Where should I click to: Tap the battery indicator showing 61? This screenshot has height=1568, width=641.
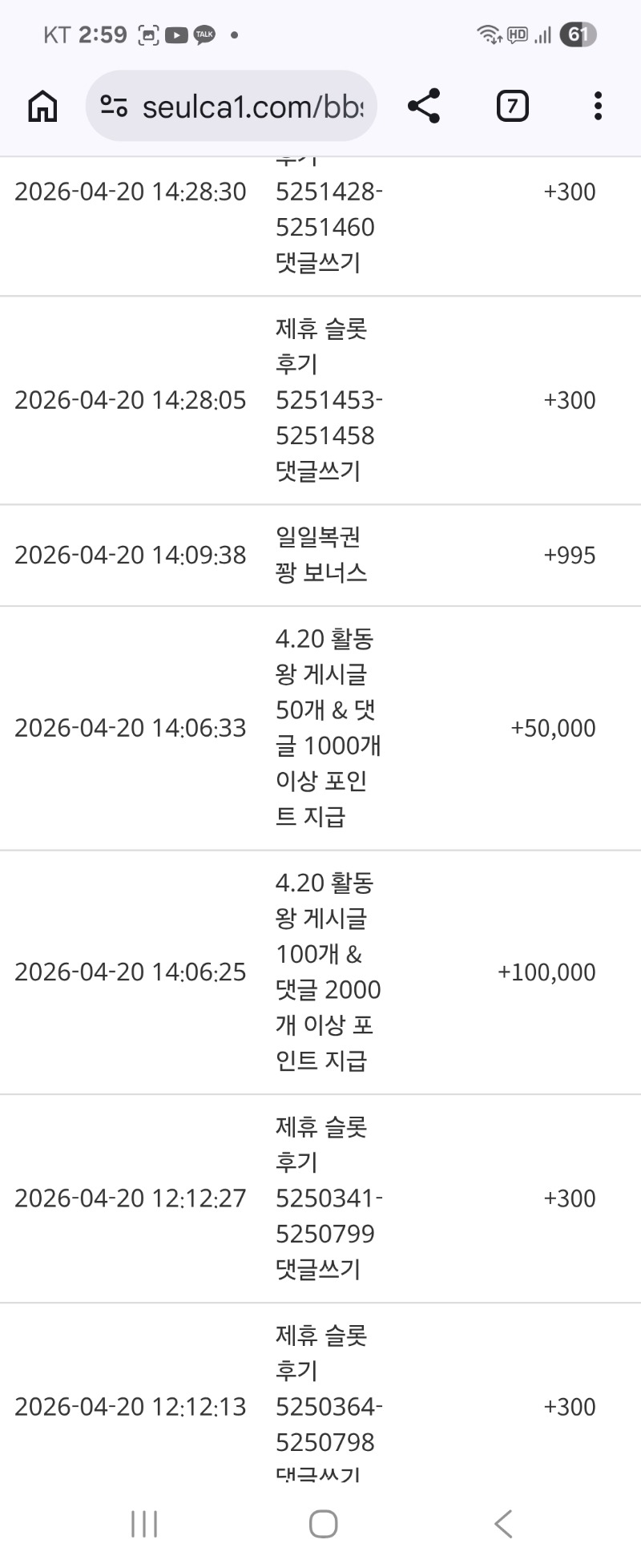(x=578, y=34)
